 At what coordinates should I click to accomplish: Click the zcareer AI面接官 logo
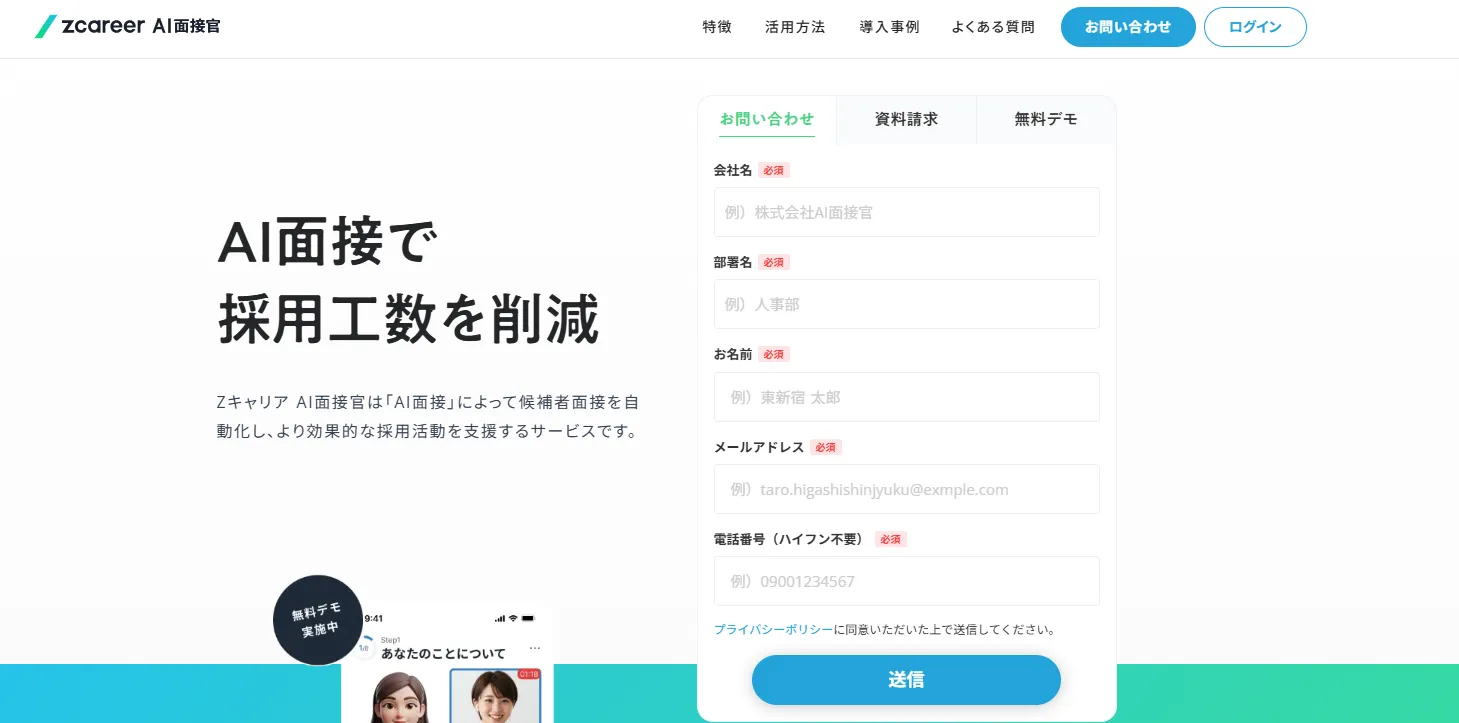pyautogui.click(x=128, y=27)
